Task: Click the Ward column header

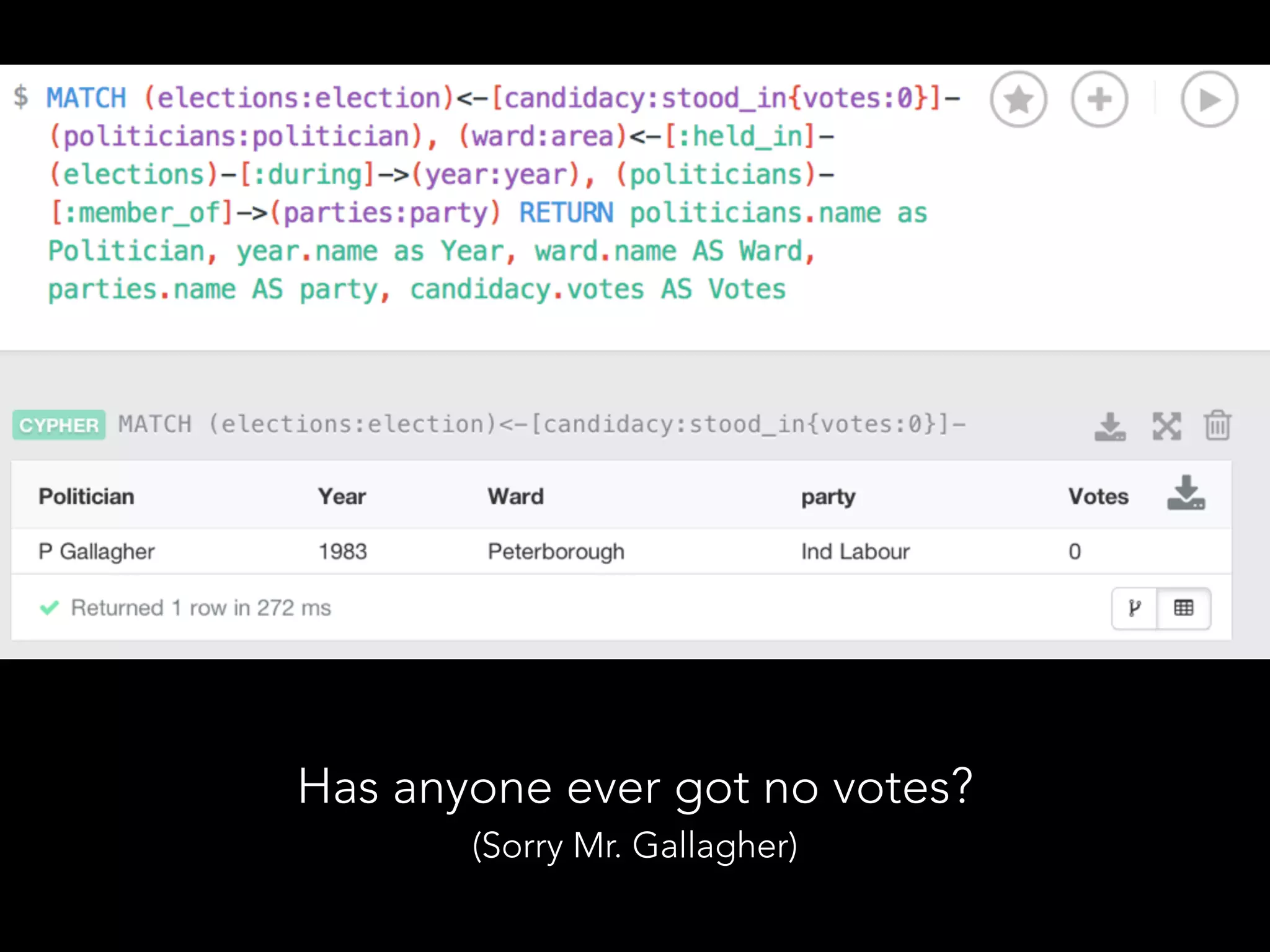Action: point(515,496)
